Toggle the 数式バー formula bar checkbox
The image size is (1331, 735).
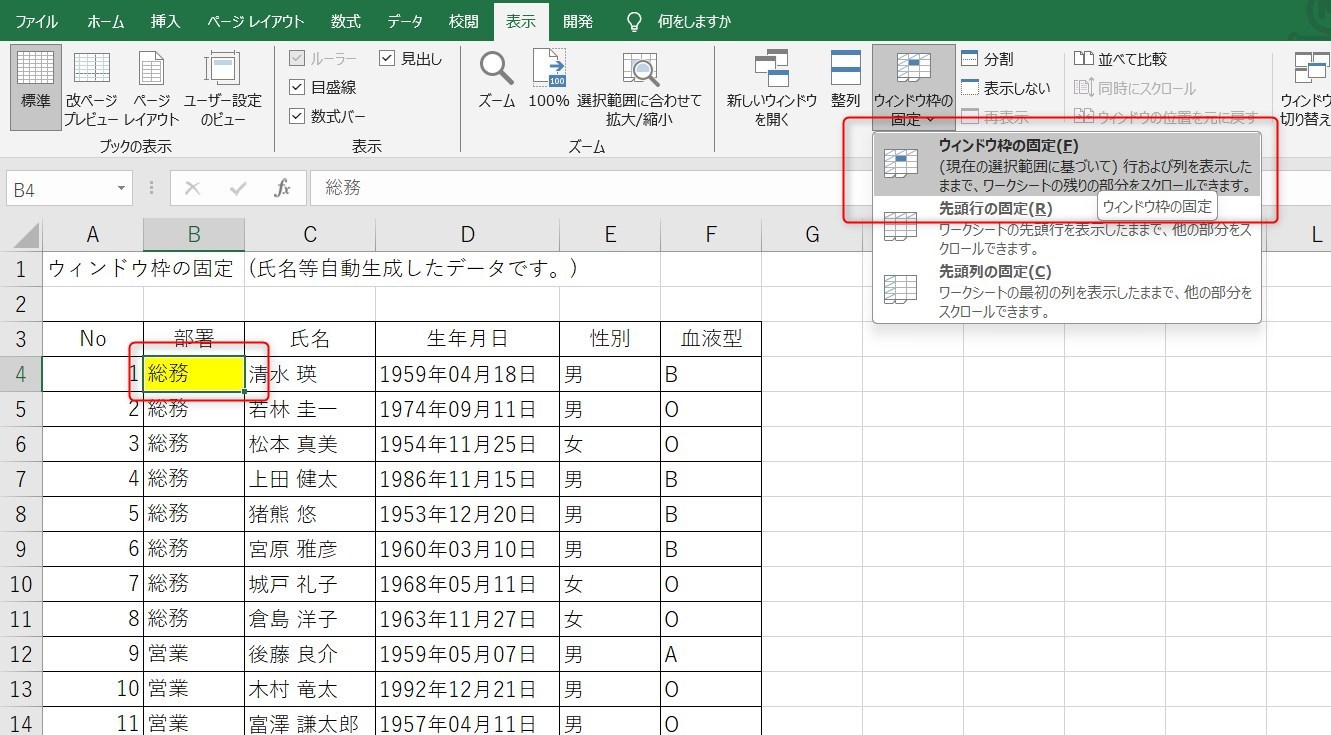297,116
